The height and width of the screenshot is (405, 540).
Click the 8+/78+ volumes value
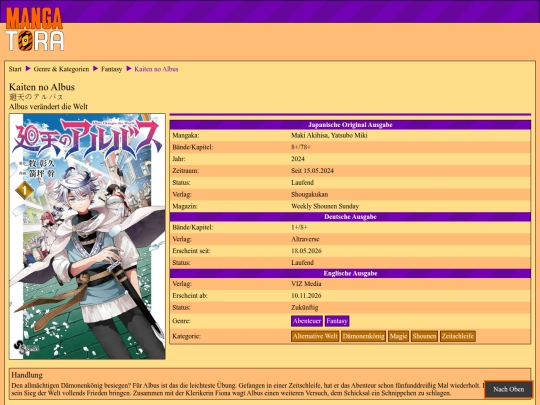301,147
